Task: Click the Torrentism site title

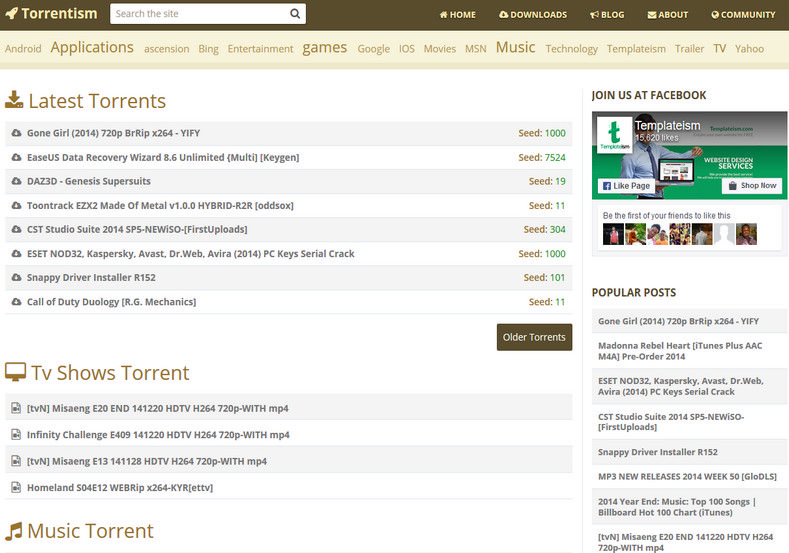Action: [59, 14]
